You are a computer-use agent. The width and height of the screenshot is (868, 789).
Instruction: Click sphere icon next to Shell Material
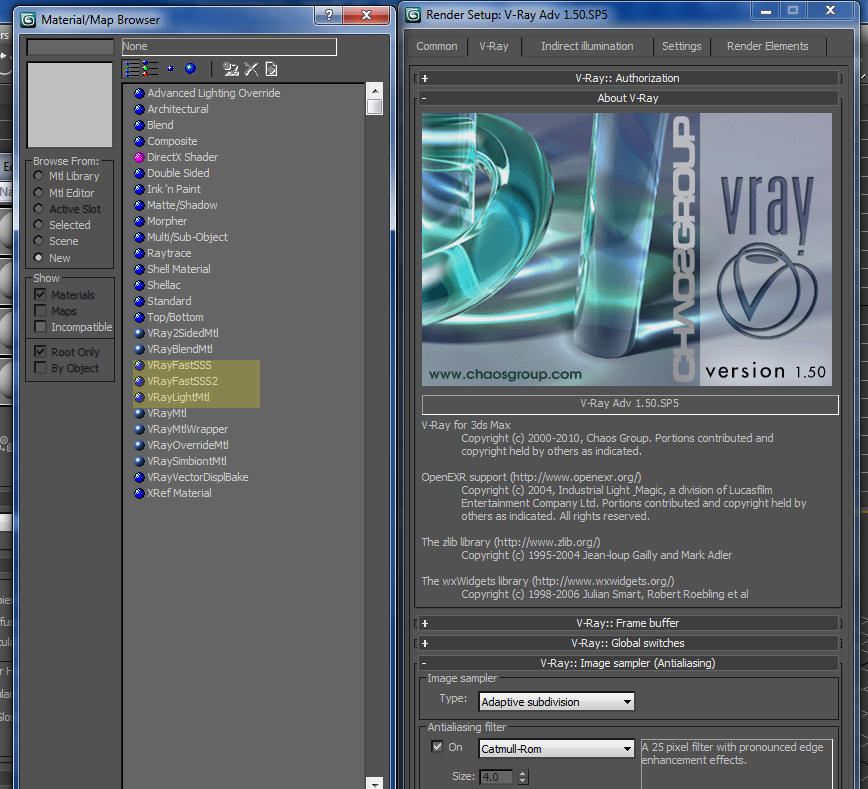point(139,270)
